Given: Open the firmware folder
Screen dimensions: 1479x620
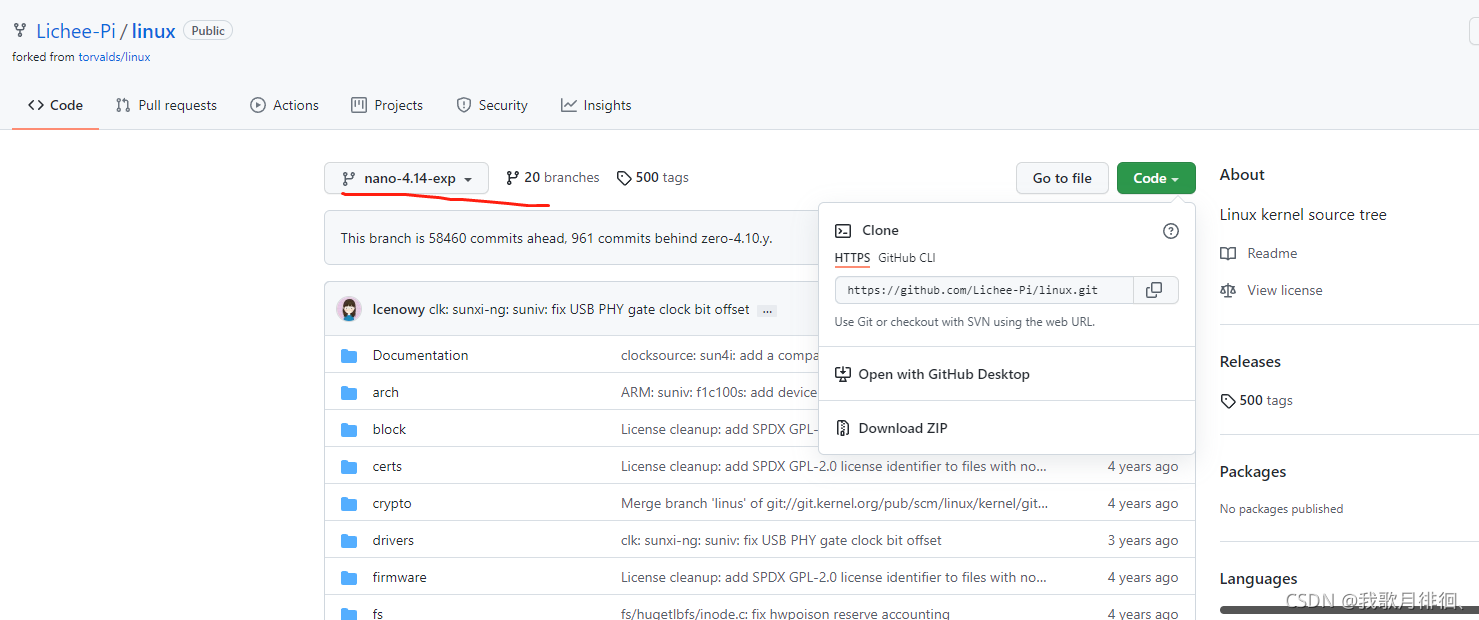Looking at the screenshot, I should tap(399, 577).
